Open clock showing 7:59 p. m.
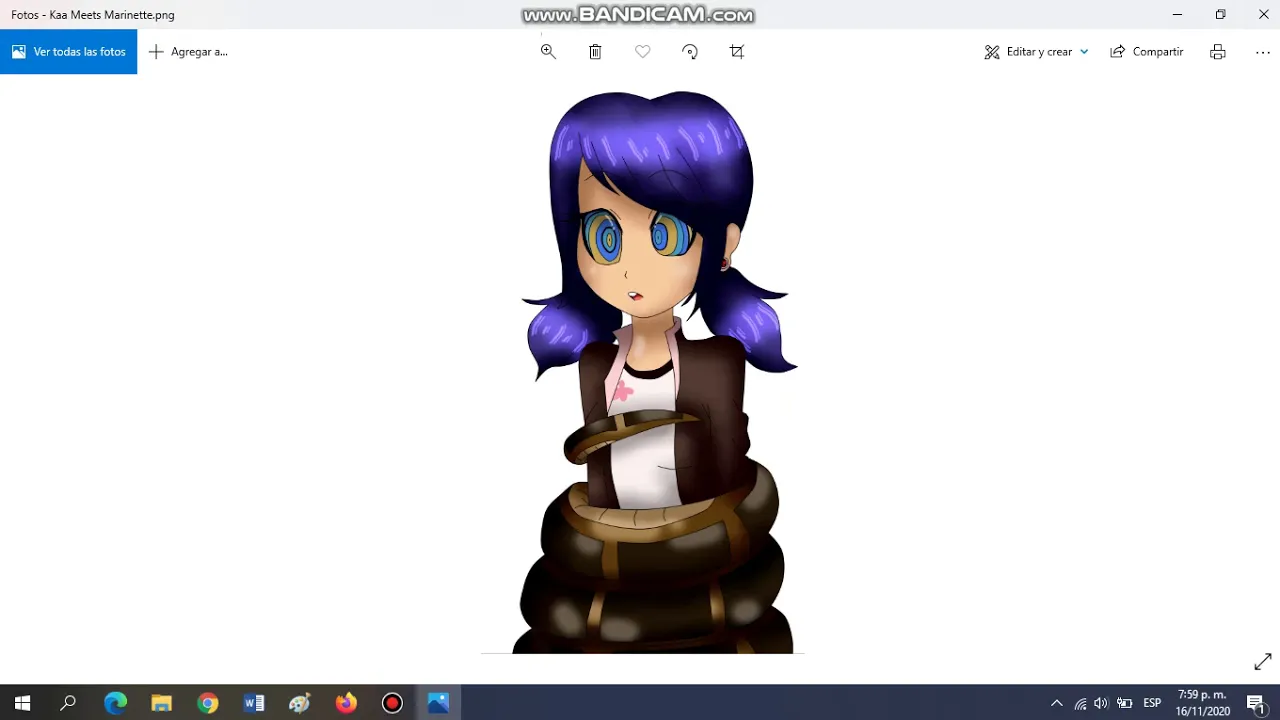Screen dimensions: 1280x720 pos(1203,703)
